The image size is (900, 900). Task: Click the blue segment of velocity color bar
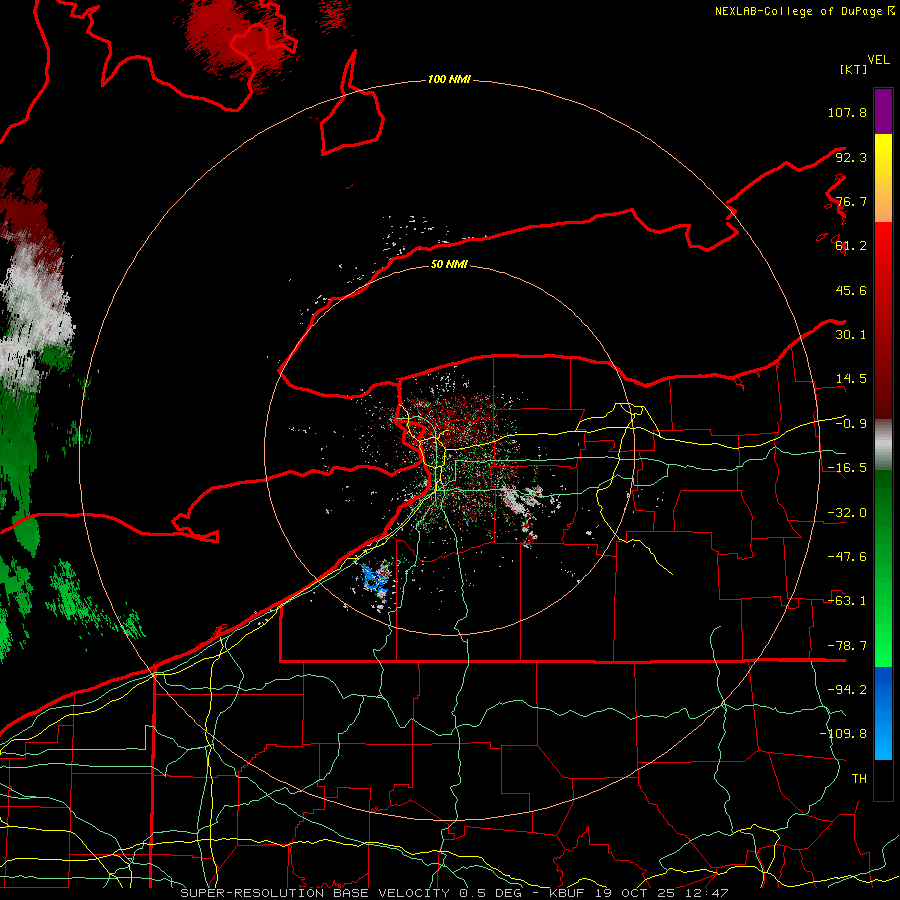point(883,713)
